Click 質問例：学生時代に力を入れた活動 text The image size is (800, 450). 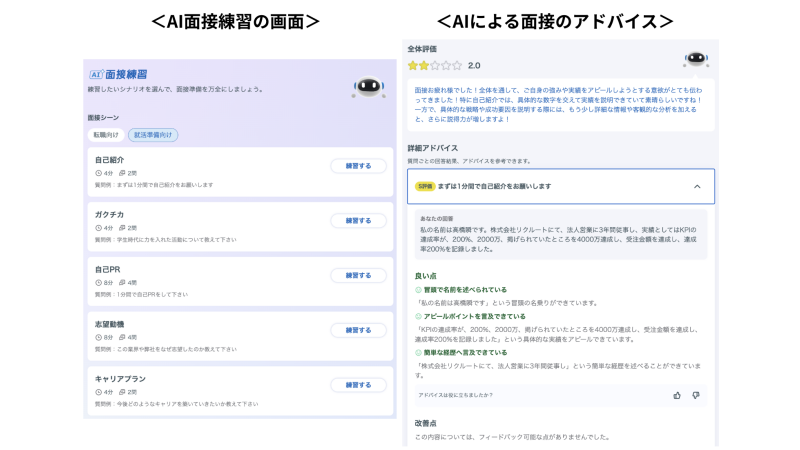coord(165,240)
